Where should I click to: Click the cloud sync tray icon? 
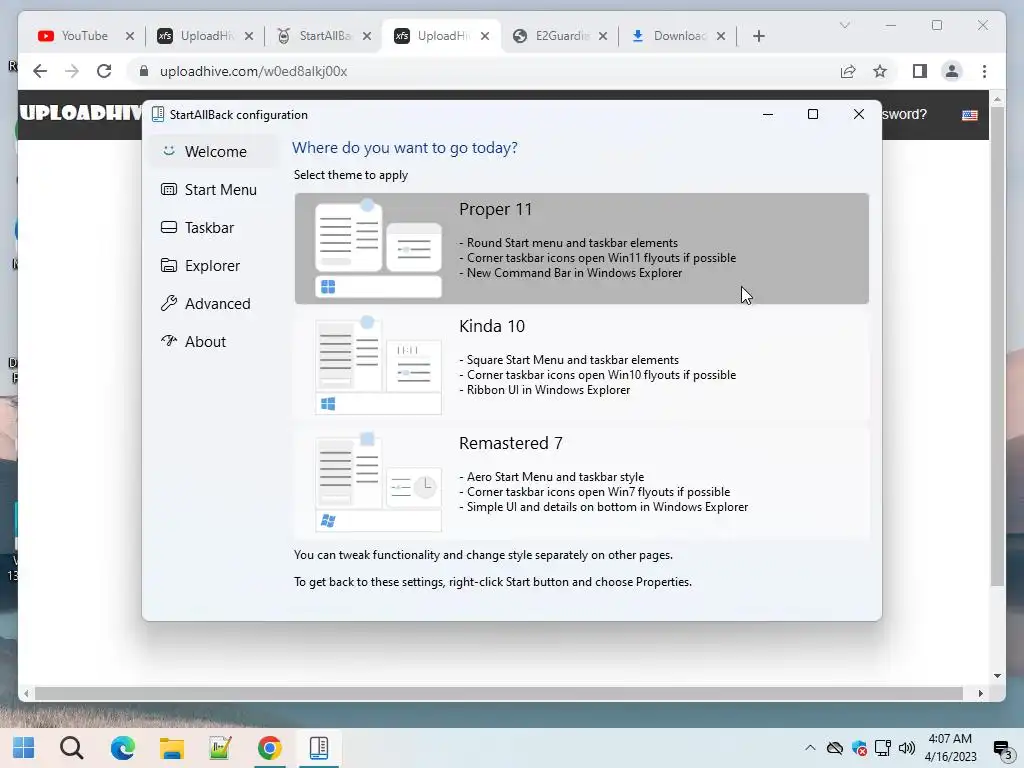tap(835, 748)
